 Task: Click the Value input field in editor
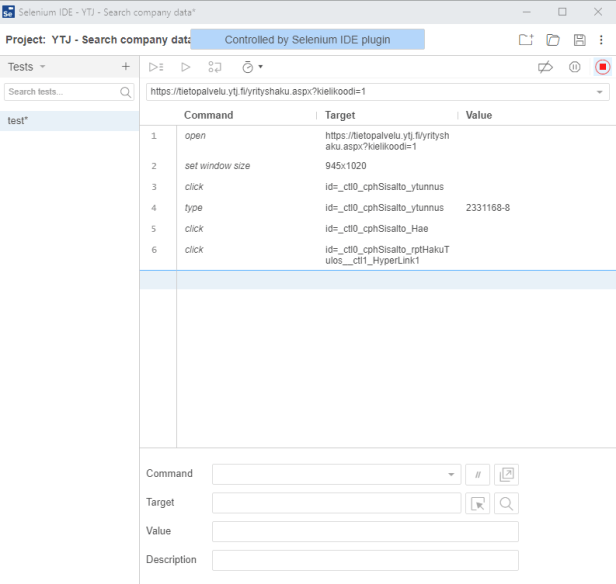[x=365, y=531]
